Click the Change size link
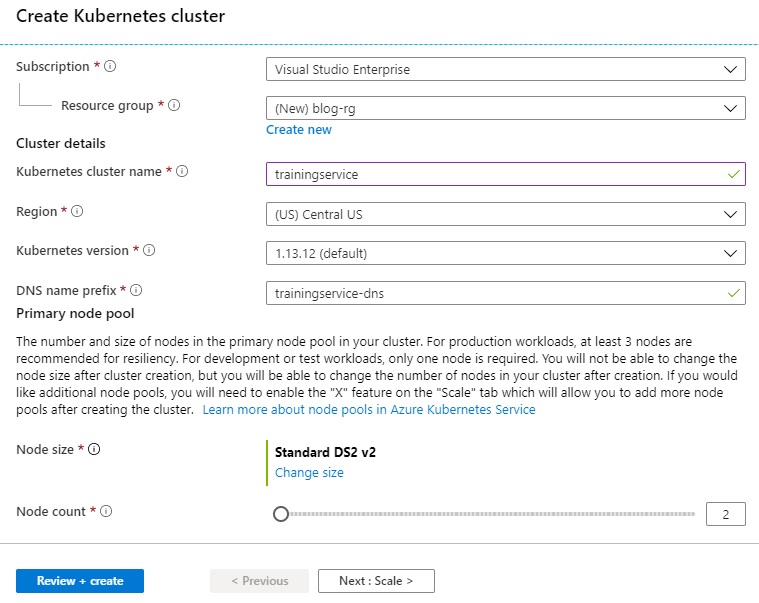 coord(309,472)
